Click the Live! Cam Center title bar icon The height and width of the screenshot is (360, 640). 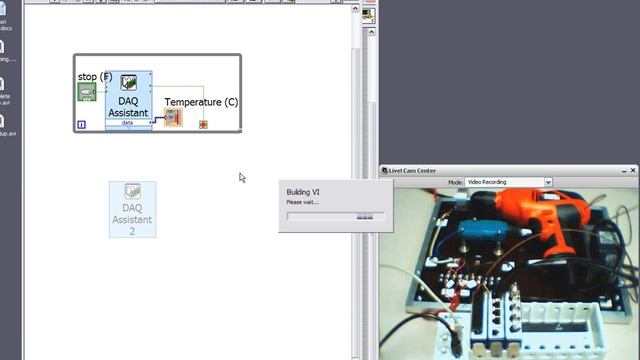tap(384, 171)
